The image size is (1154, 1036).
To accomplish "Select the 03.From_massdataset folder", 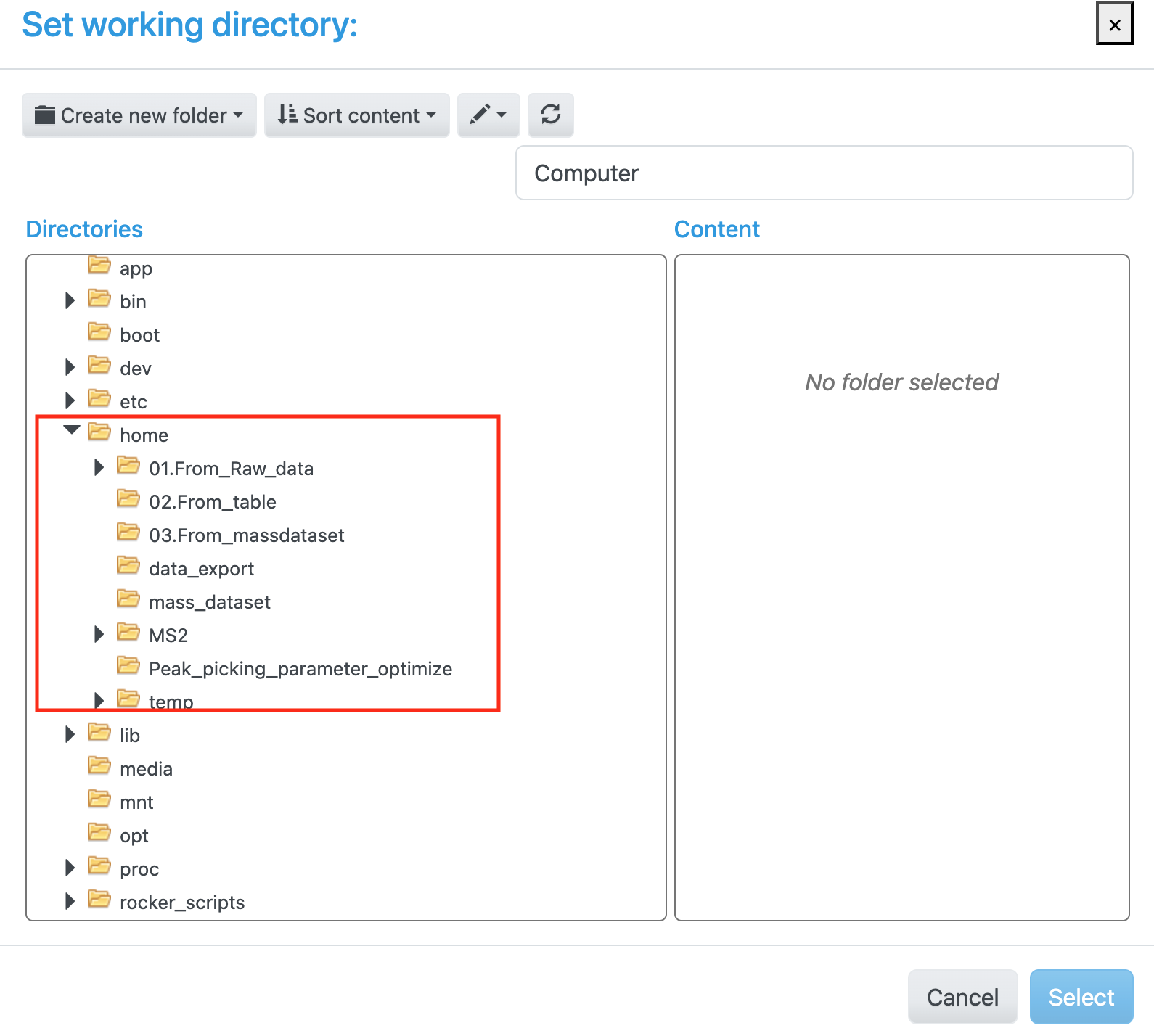I will click(247, 535).
